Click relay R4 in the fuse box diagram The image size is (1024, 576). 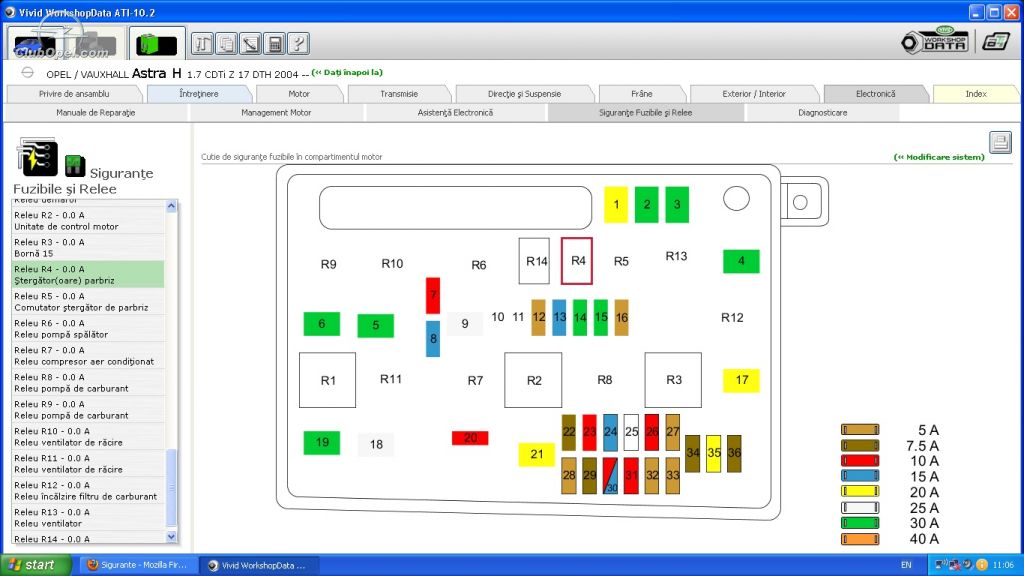[577, 261]
